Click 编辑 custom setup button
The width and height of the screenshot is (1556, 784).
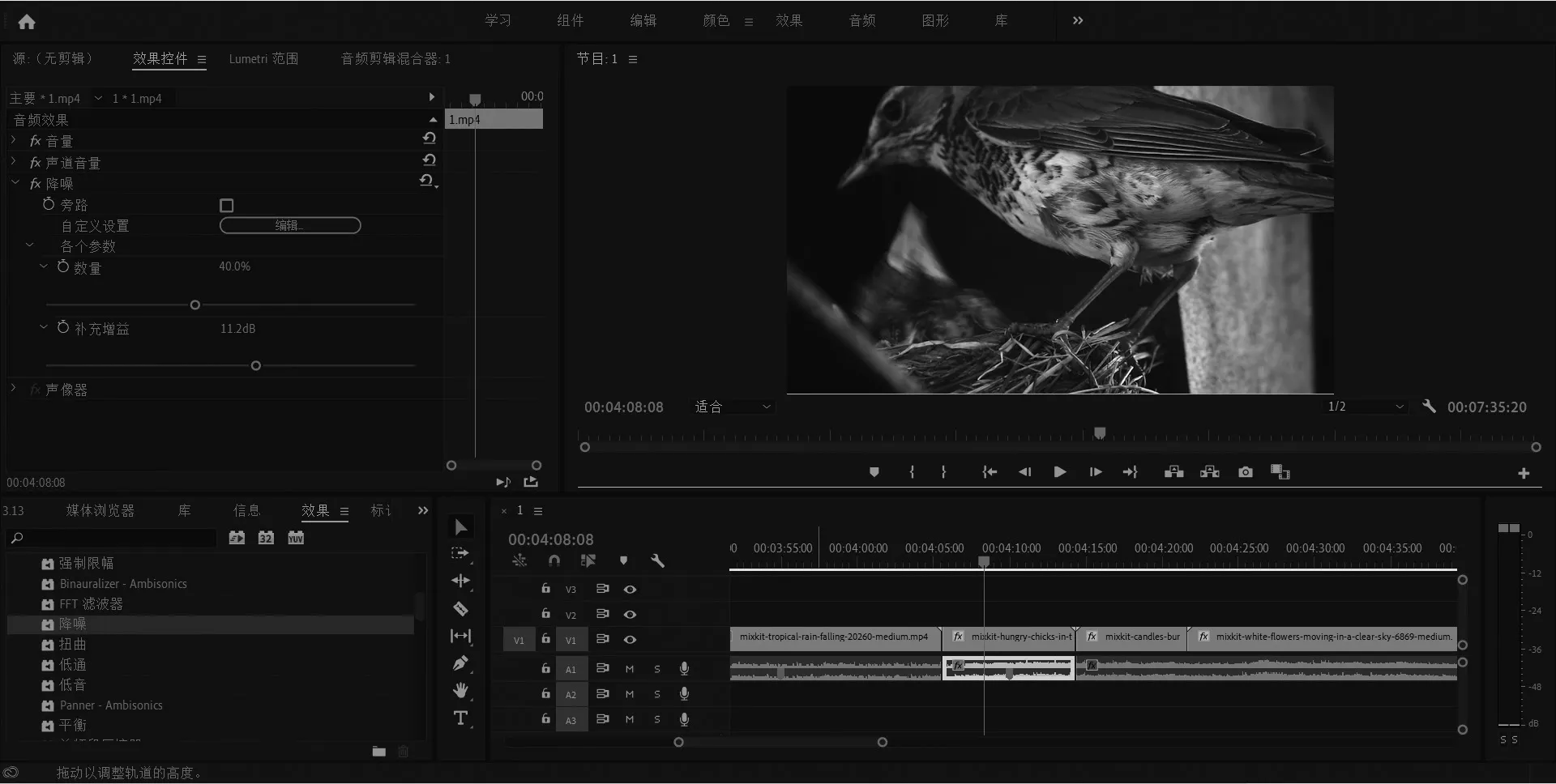[290, 225]
